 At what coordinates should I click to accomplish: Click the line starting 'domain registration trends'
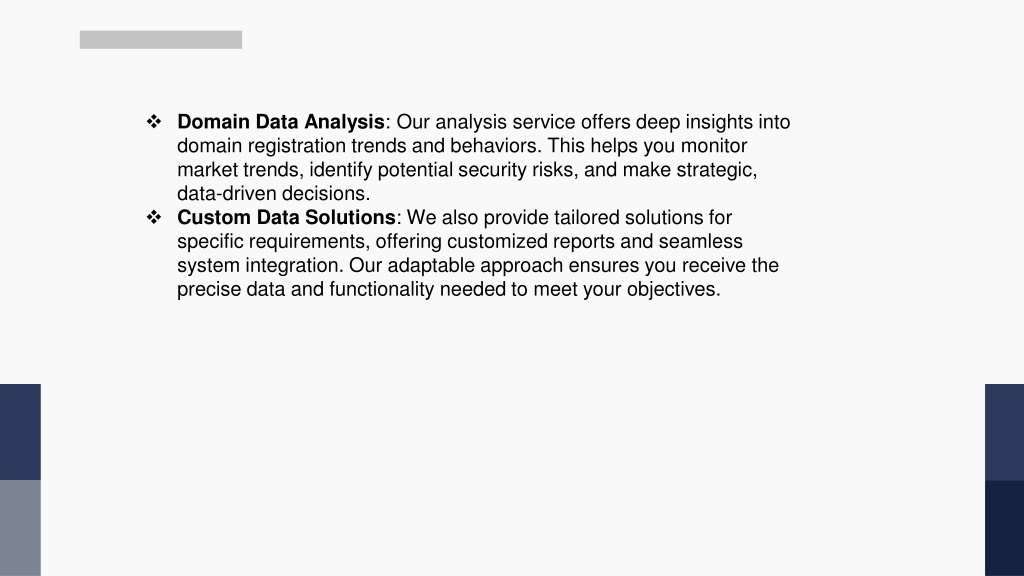tap(462, 146)
